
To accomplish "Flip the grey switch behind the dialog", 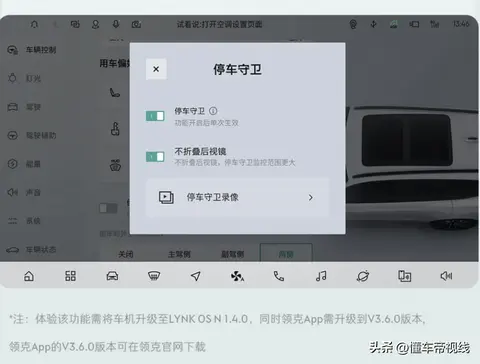I will (108, 208).
